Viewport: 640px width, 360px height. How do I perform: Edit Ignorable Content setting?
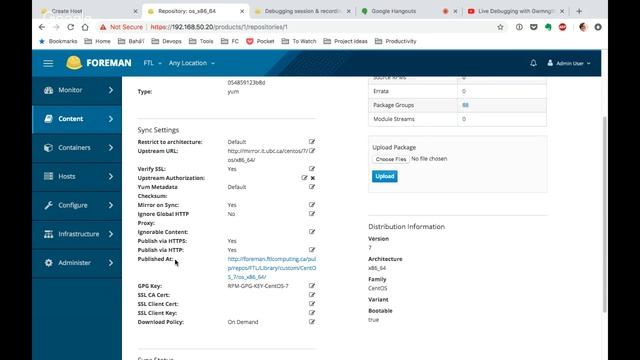312,231
